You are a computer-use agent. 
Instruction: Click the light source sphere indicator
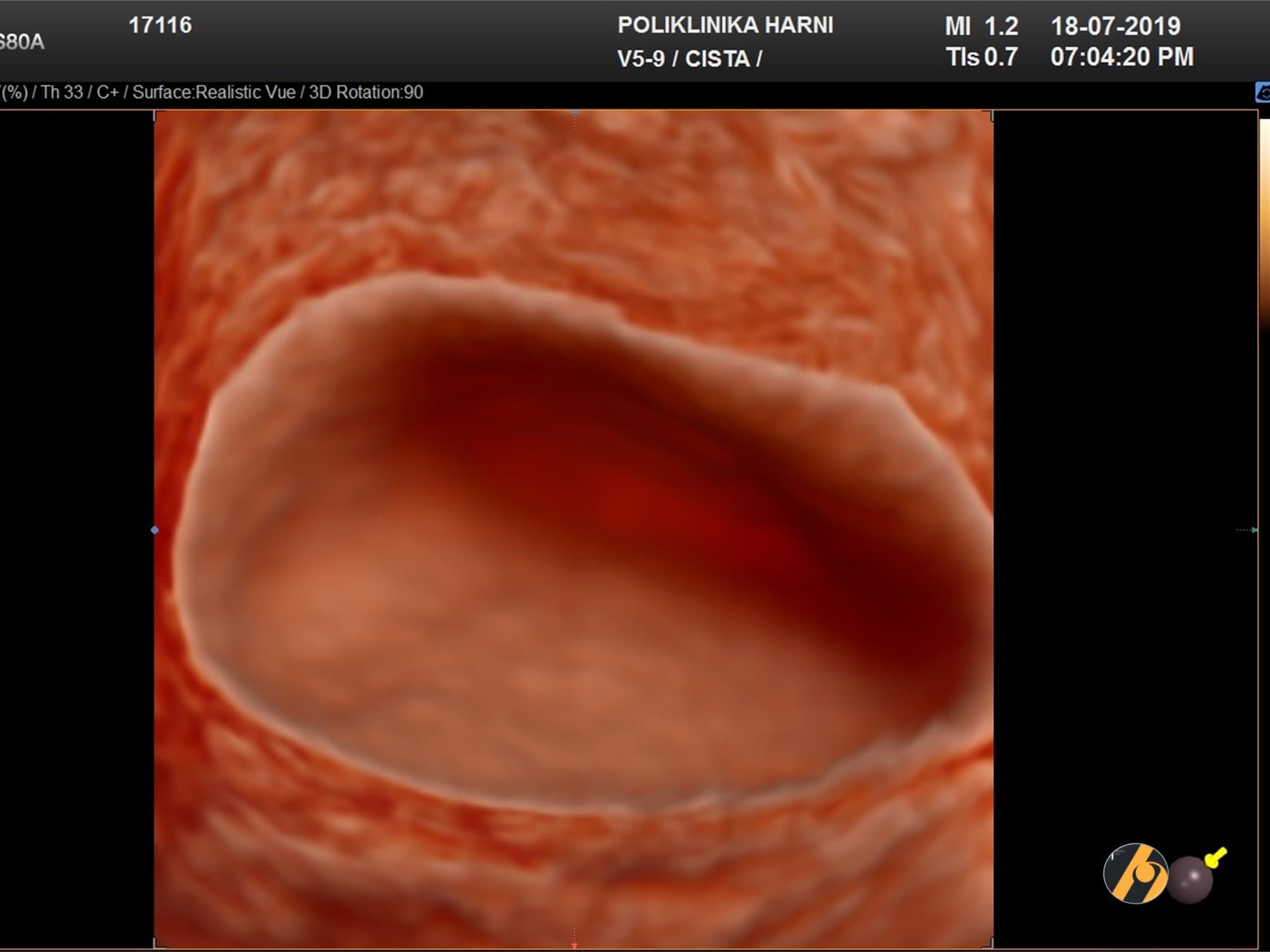point(1189,880)
